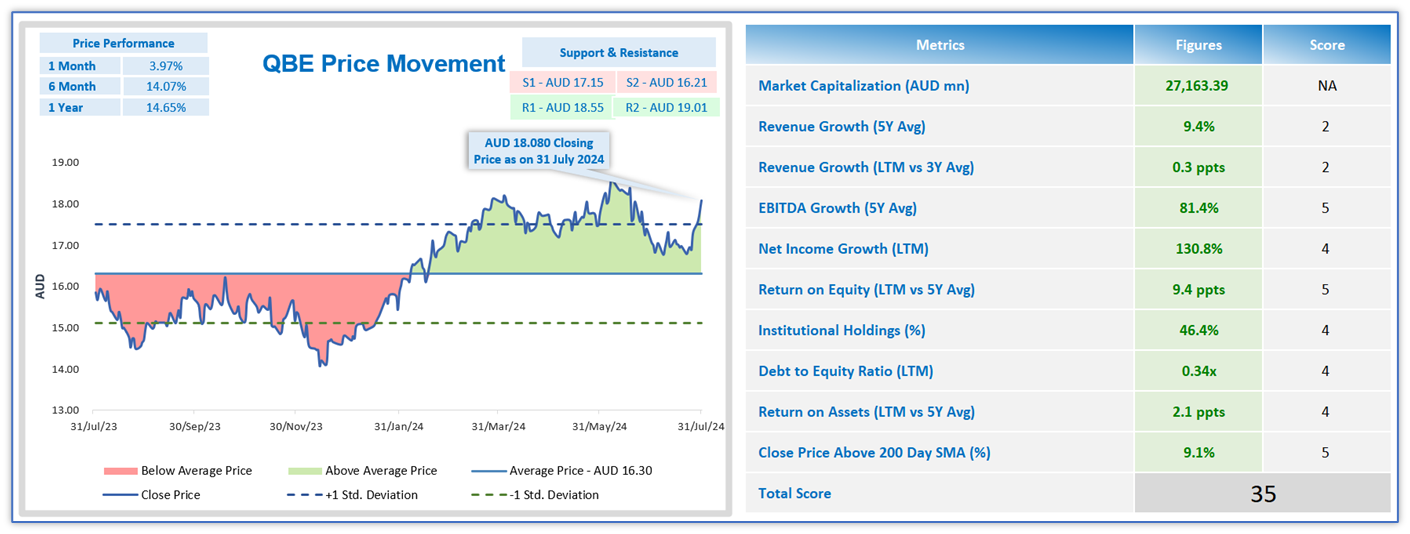Select 'Market Capitalization (AUD mn)' row label
This screenshot has height=534, width=1410.
pyautogui.click(x=863, y=86)
